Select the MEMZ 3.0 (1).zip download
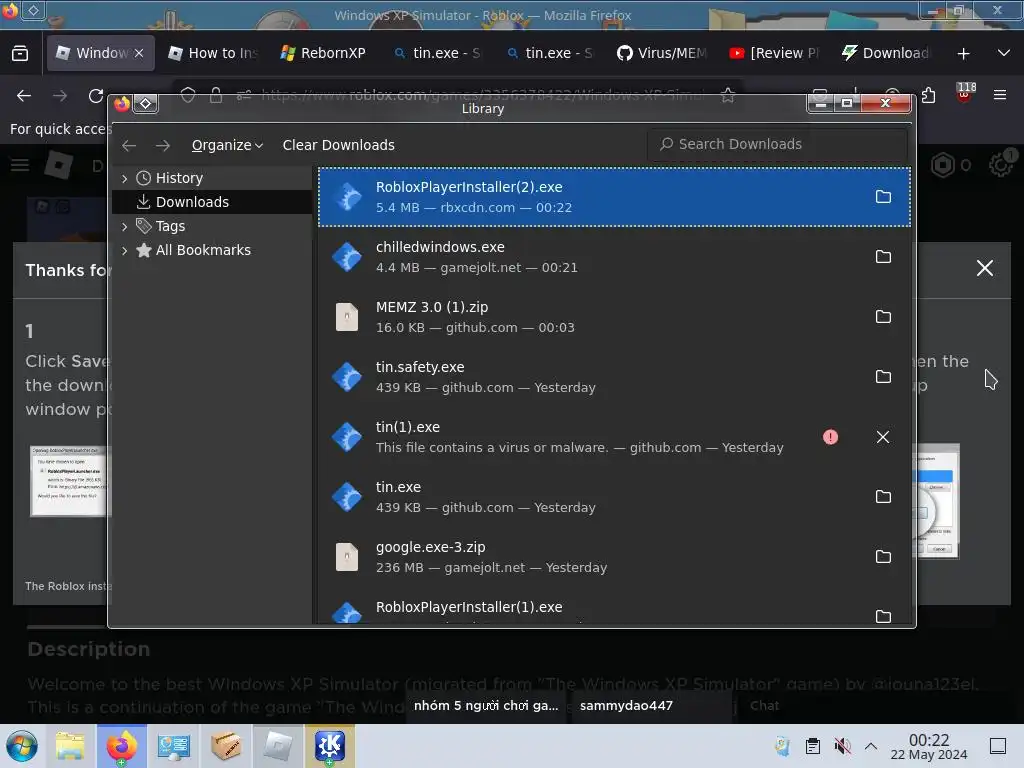1024x768 pixels. [x=614, y=317]
